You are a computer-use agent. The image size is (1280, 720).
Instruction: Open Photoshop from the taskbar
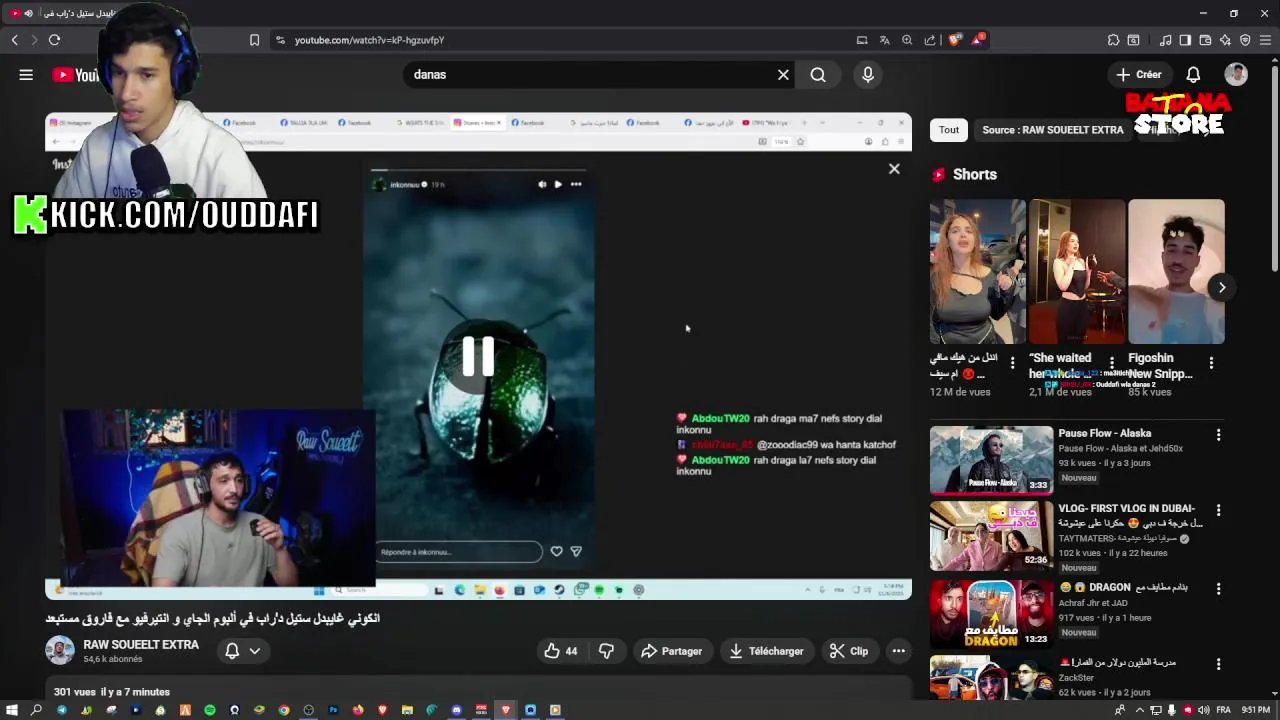pyautogui.click(x=333, y=710)
